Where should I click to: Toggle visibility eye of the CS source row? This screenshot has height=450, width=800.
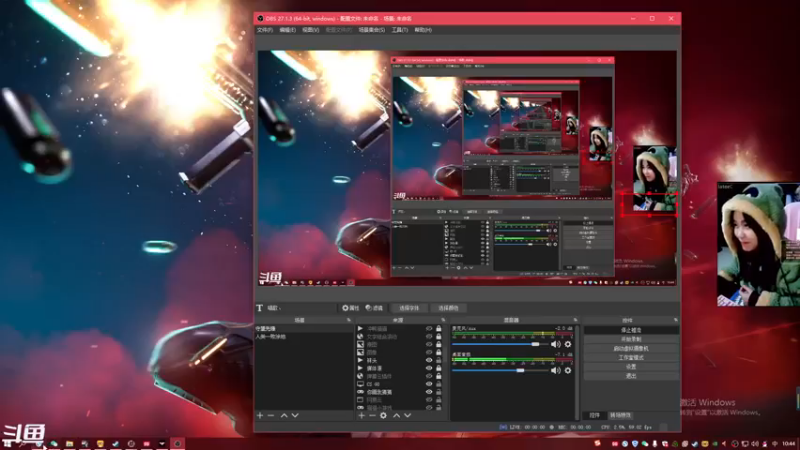click(429, 384)
